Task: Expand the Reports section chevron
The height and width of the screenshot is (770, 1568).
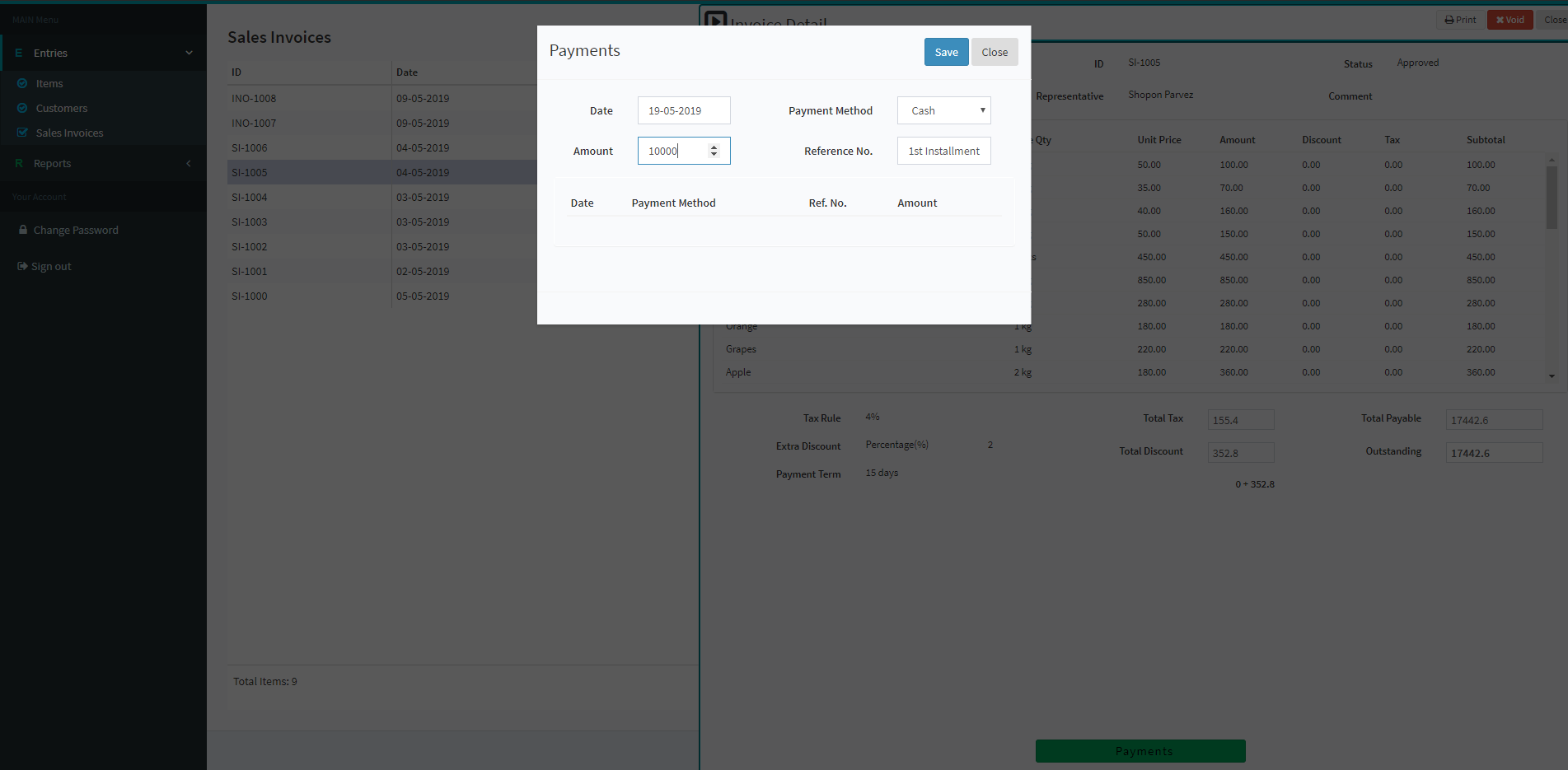Action: pyautogui.click(x=189, y=163)
